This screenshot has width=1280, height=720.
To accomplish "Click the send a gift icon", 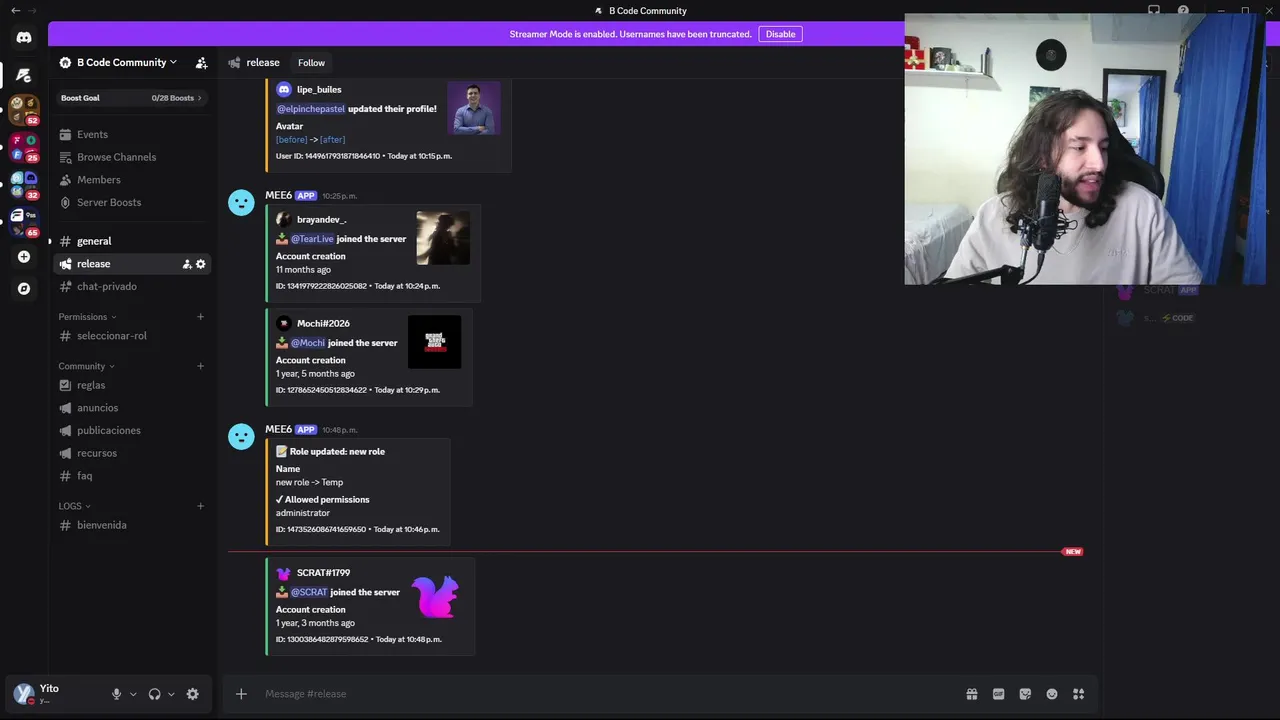I will pyautogui.click(x=971, y=694).
